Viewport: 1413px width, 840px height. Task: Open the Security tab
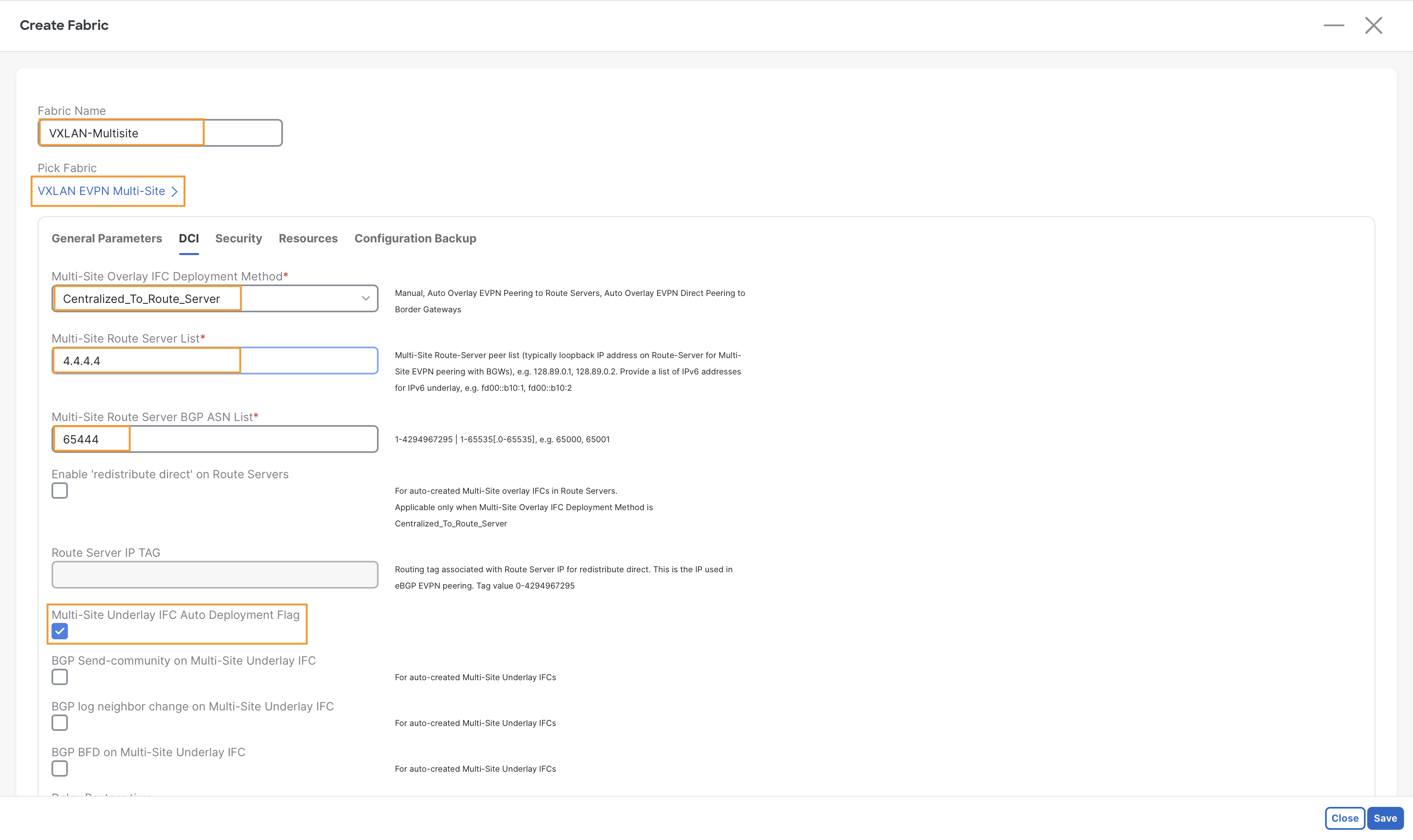pyautogui.click(x=238, y=238)
